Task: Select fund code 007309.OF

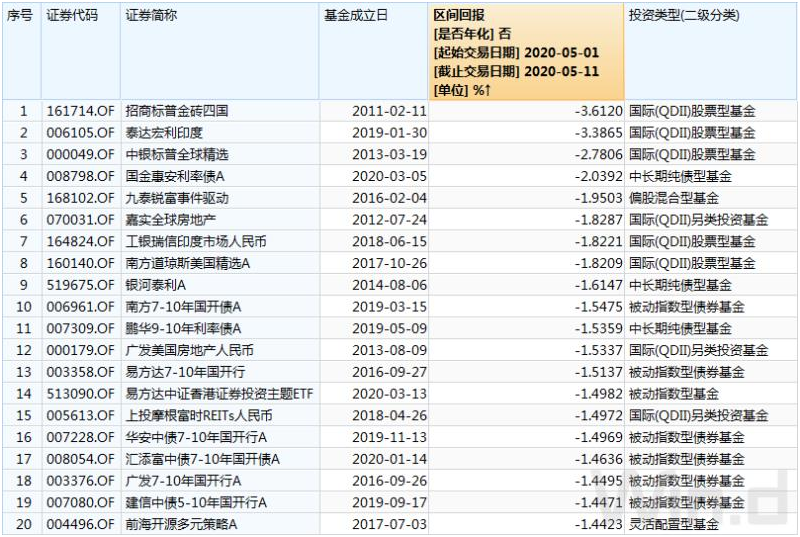Action: click(x=81, y=329)
